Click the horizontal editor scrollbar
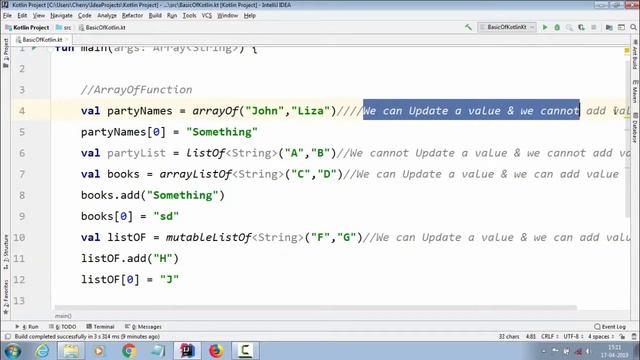This screenshot has width=640, height=360. pos(315,307)
